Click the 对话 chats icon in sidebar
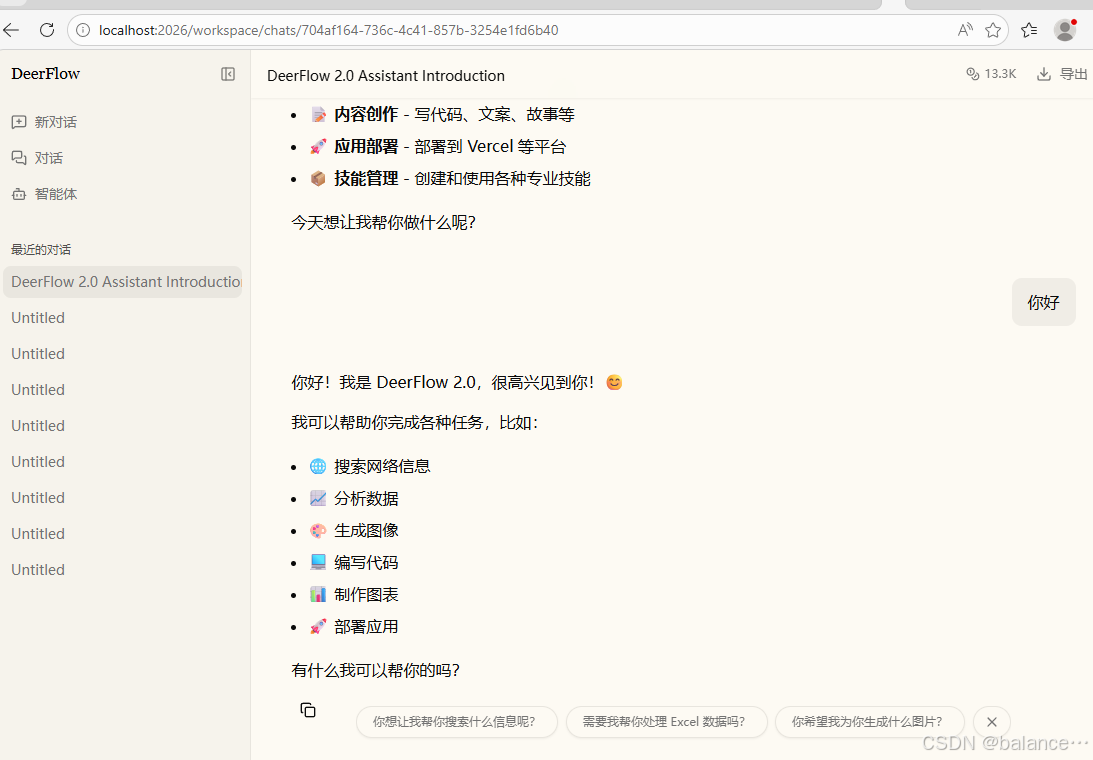 click(x=19, y=158)
